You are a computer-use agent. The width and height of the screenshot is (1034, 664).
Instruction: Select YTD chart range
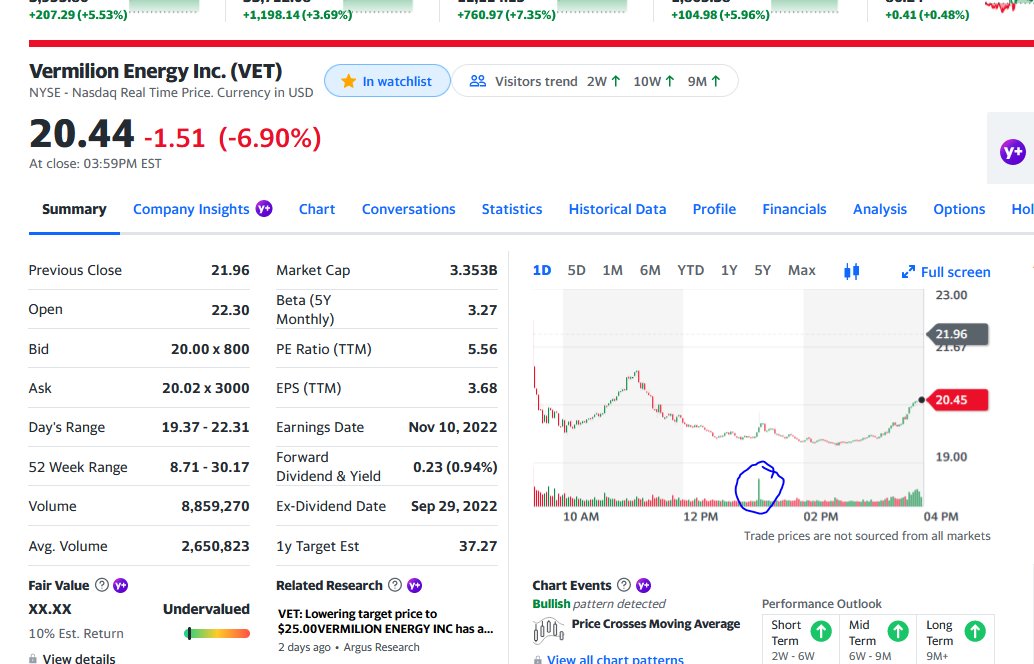click(x=690, y=270)
